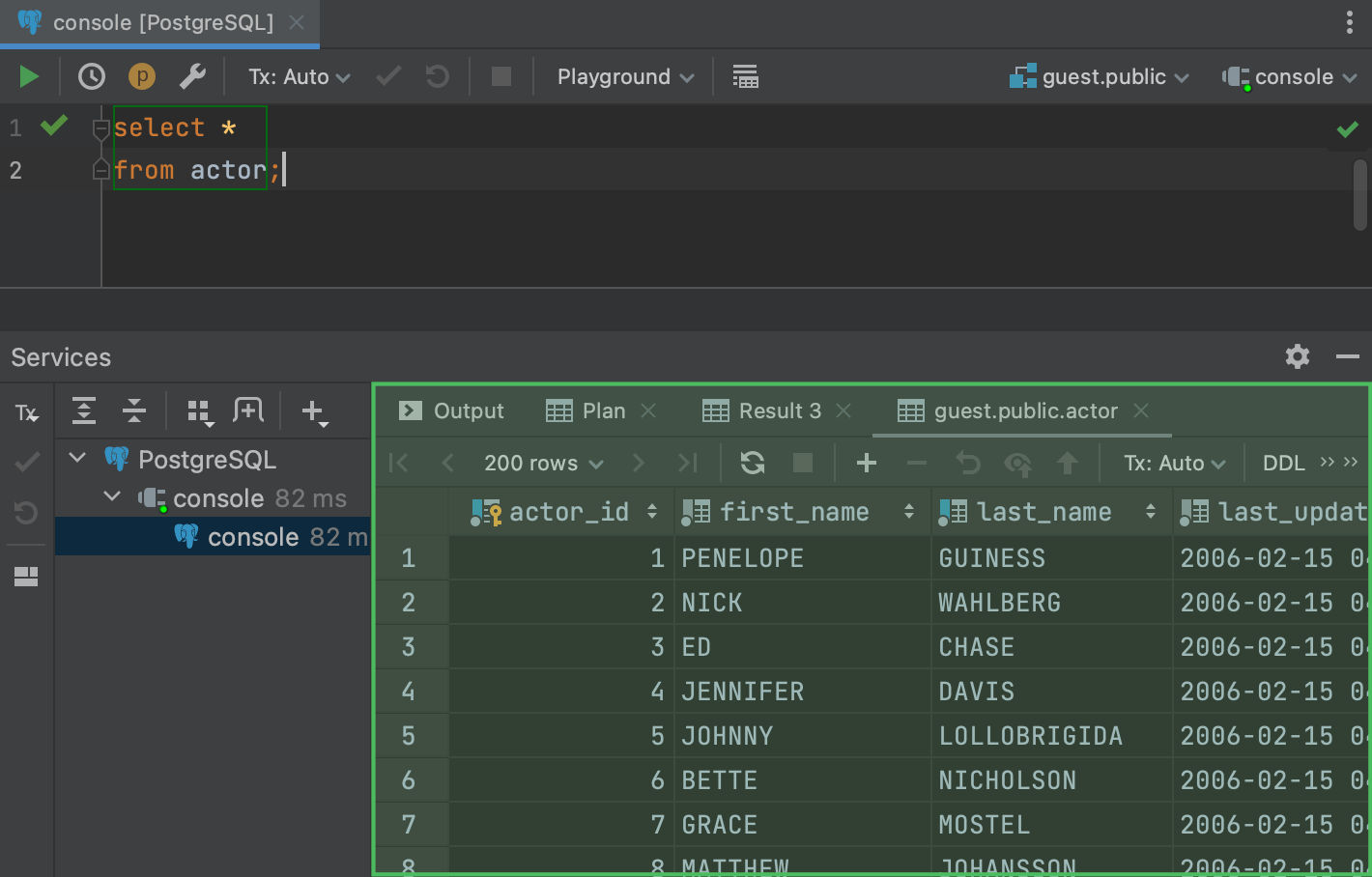Open the DDL for the actor table

[1283, 463]
